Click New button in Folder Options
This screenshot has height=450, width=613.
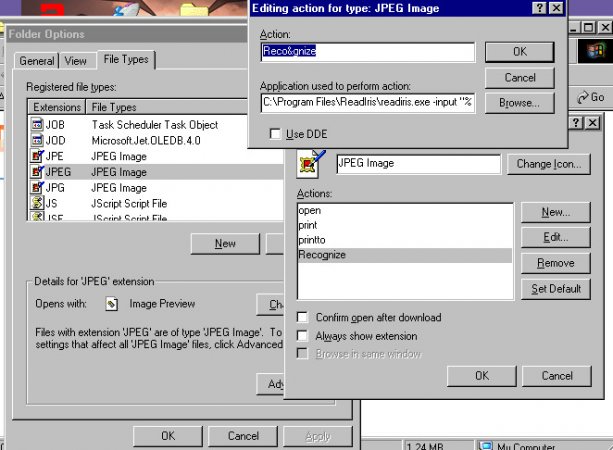pos(225,244)
